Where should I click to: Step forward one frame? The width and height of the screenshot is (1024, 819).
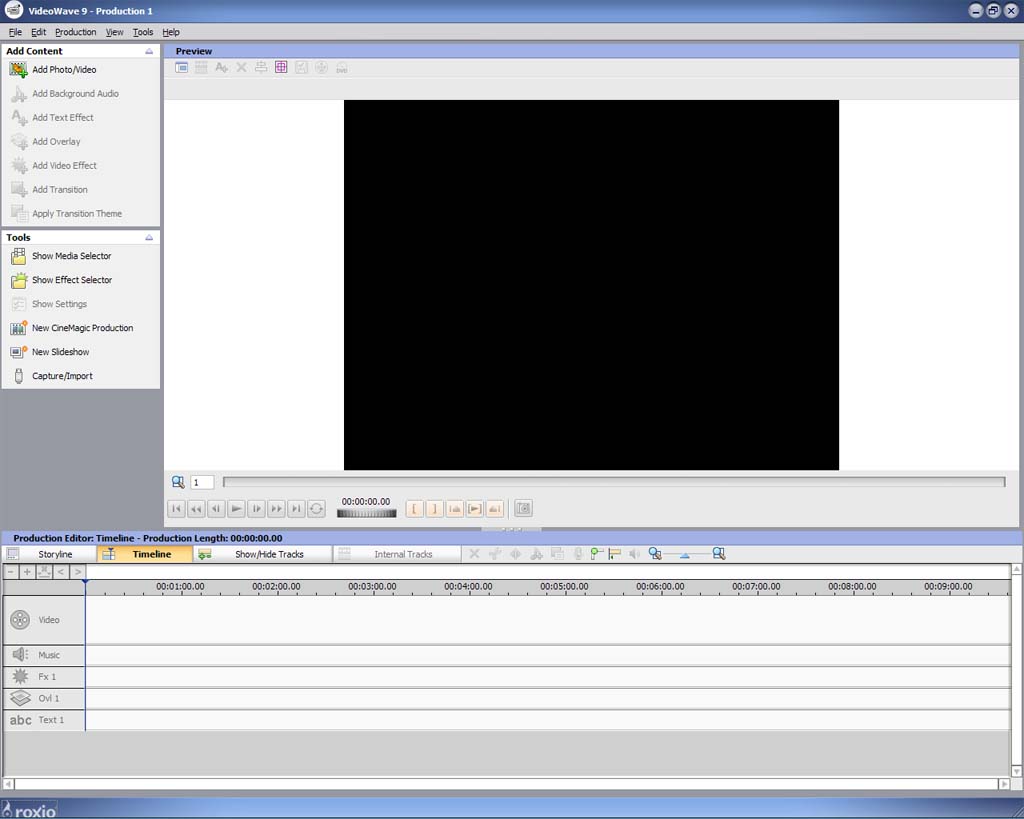tap(257, 508)
